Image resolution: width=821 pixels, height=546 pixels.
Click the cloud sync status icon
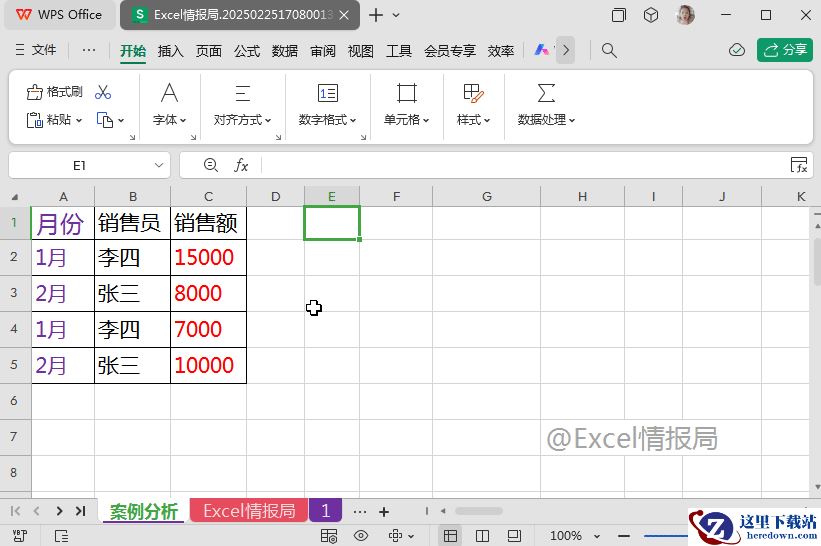(737, 50)
